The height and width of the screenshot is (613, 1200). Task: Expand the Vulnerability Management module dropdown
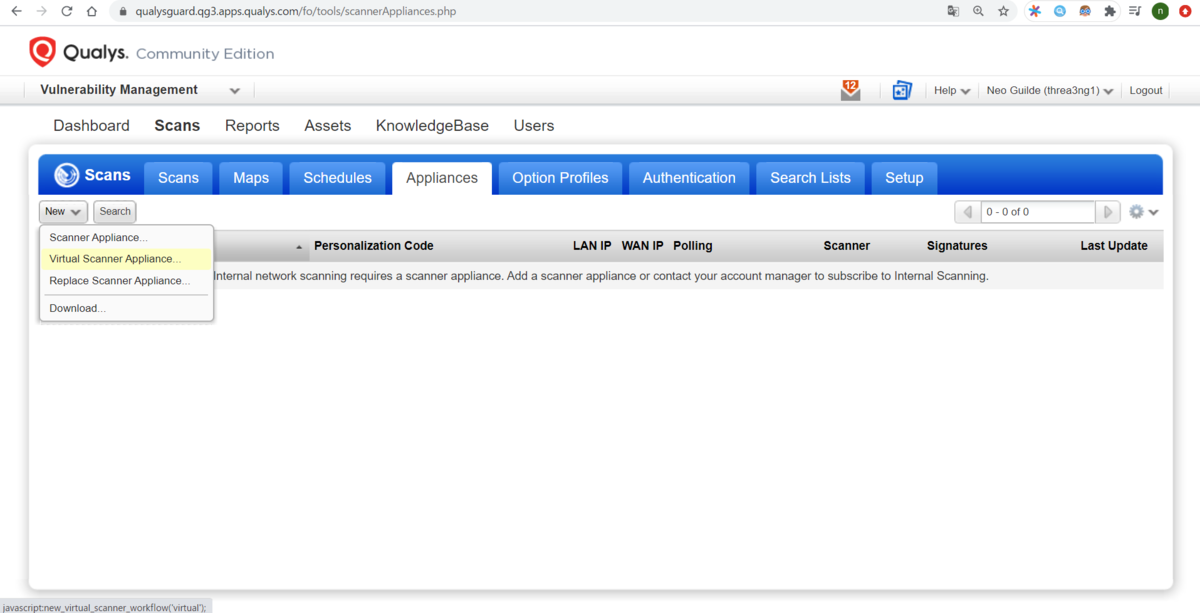coord(234,91)
